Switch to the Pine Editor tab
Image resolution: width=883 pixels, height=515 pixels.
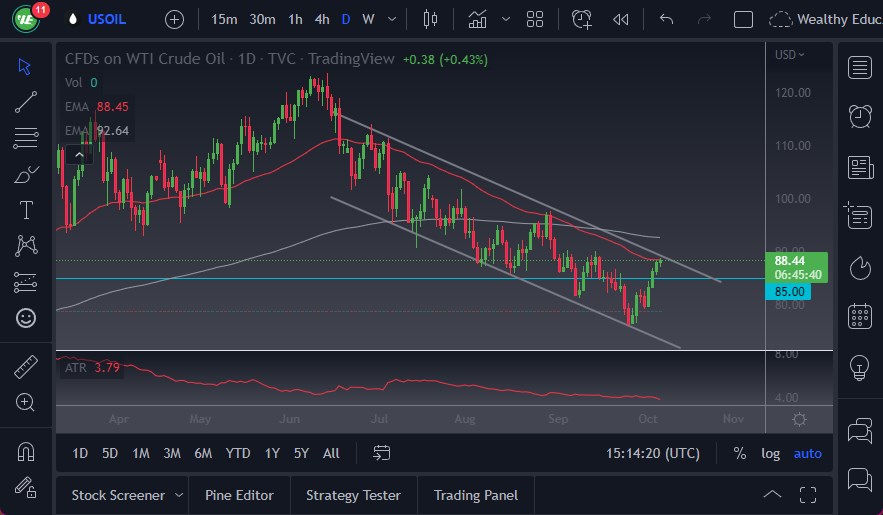coord(238,495)
